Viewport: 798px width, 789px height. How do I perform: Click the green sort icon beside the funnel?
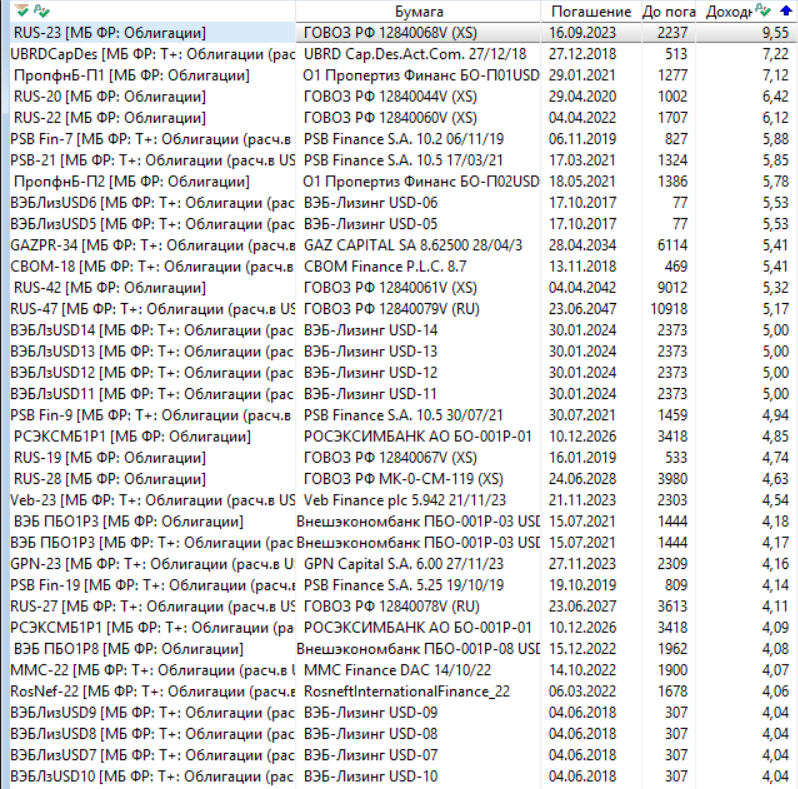37,10
